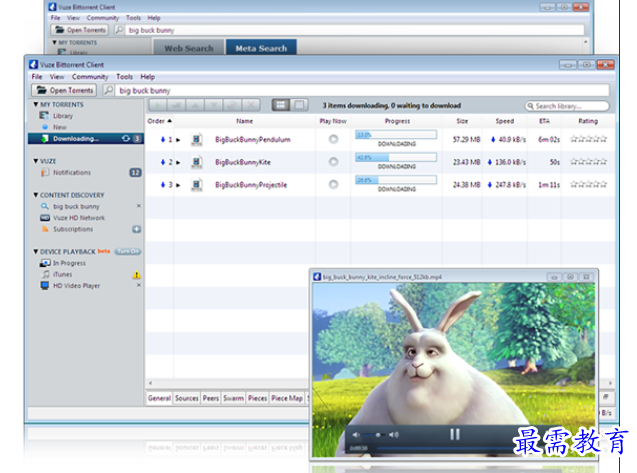The width and height of the screenshot is (637, 473).
Task: Remove the HD Video Player entry
Action: pyautogui.click(x=139, y=285)
